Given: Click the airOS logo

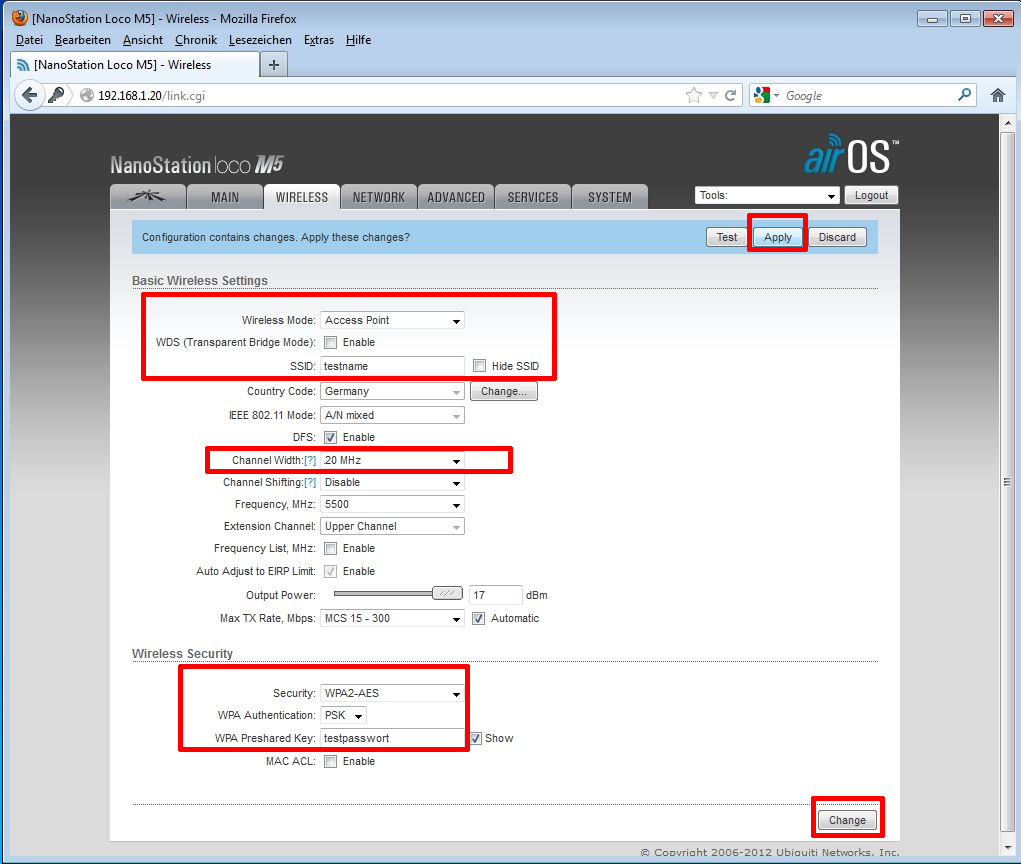Looking at the screenshot, I should coord(850,155).
